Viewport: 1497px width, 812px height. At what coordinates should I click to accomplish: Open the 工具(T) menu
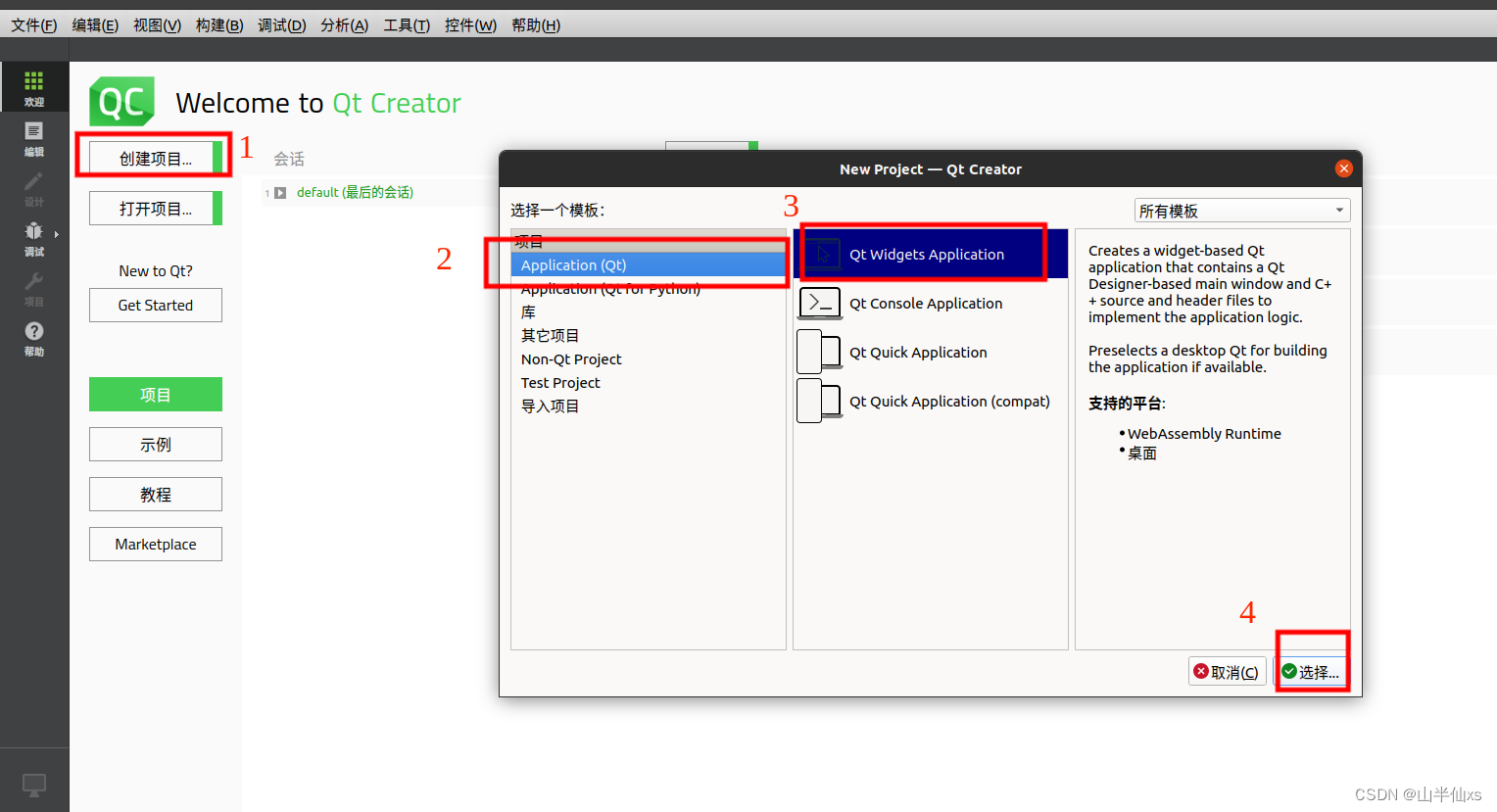point(407,25)
